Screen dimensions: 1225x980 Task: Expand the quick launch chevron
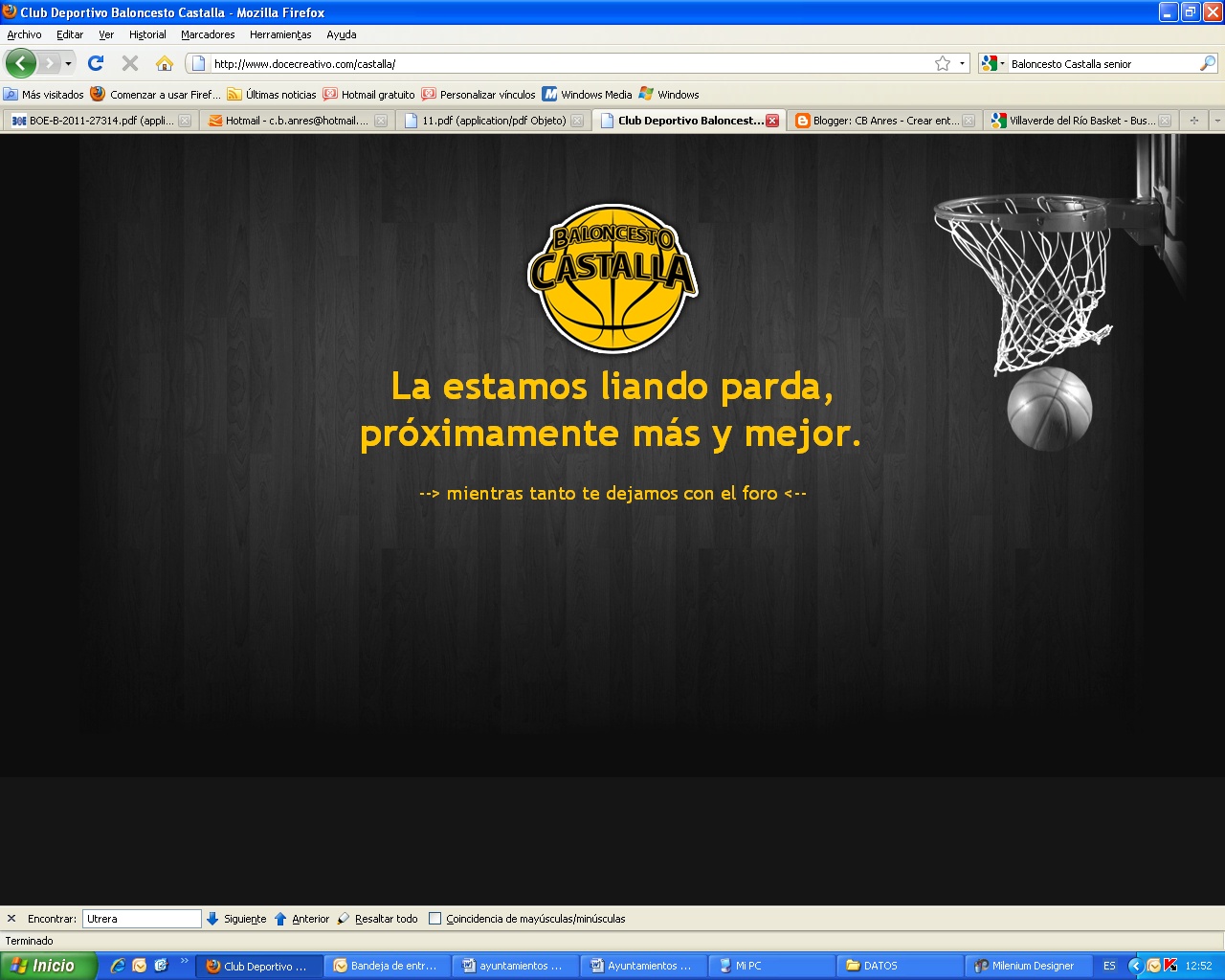pos(184,961)
